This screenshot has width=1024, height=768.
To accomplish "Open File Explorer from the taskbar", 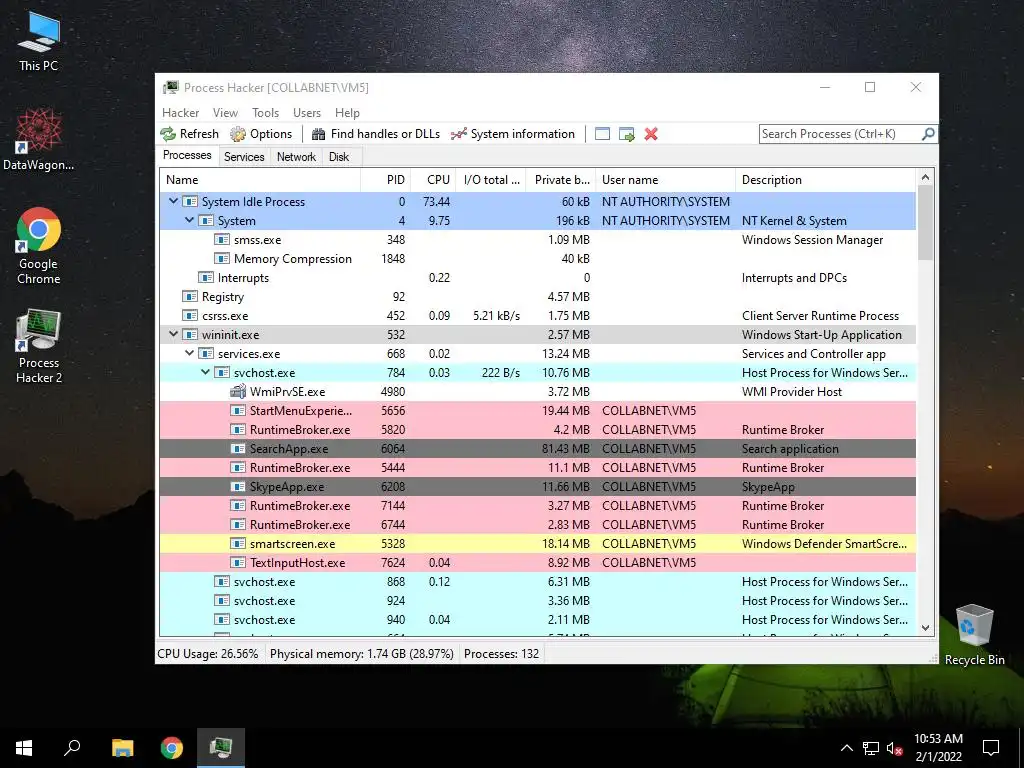I will tap(122, 748).
